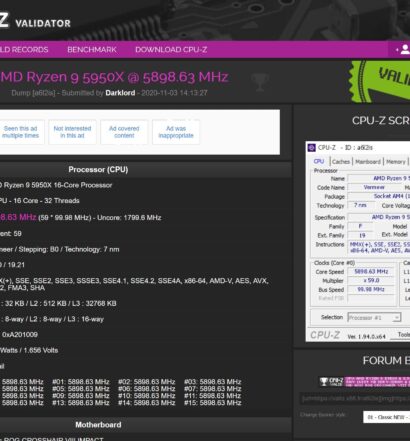The height and width of the screenshot is (441, 410).
Task: Click the trophy icon beside the title
Action: [x=259, y=82]
